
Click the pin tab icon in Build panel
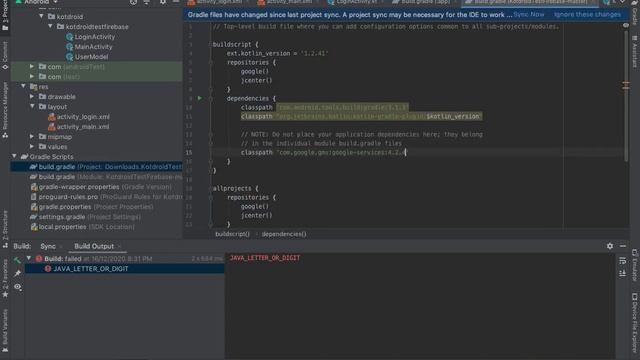[17, 273]
